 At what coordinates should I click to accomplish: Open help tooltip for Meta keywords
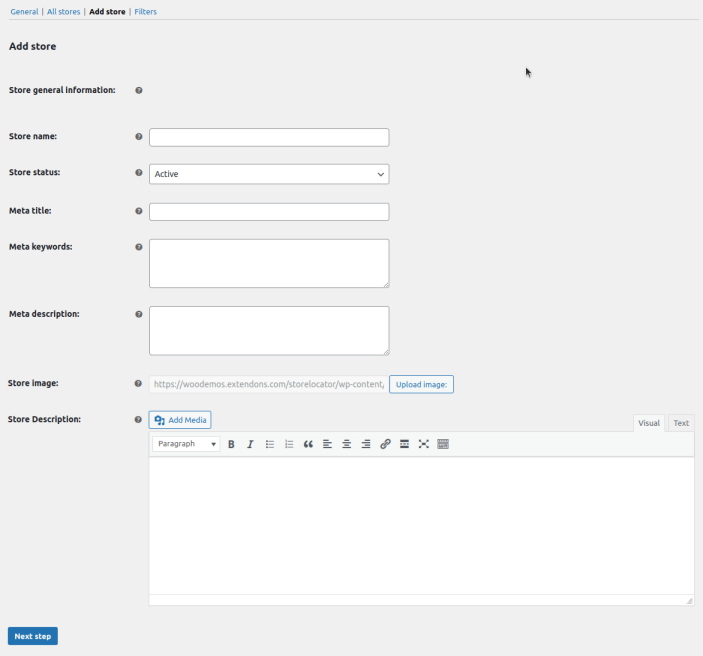point(139,247)
